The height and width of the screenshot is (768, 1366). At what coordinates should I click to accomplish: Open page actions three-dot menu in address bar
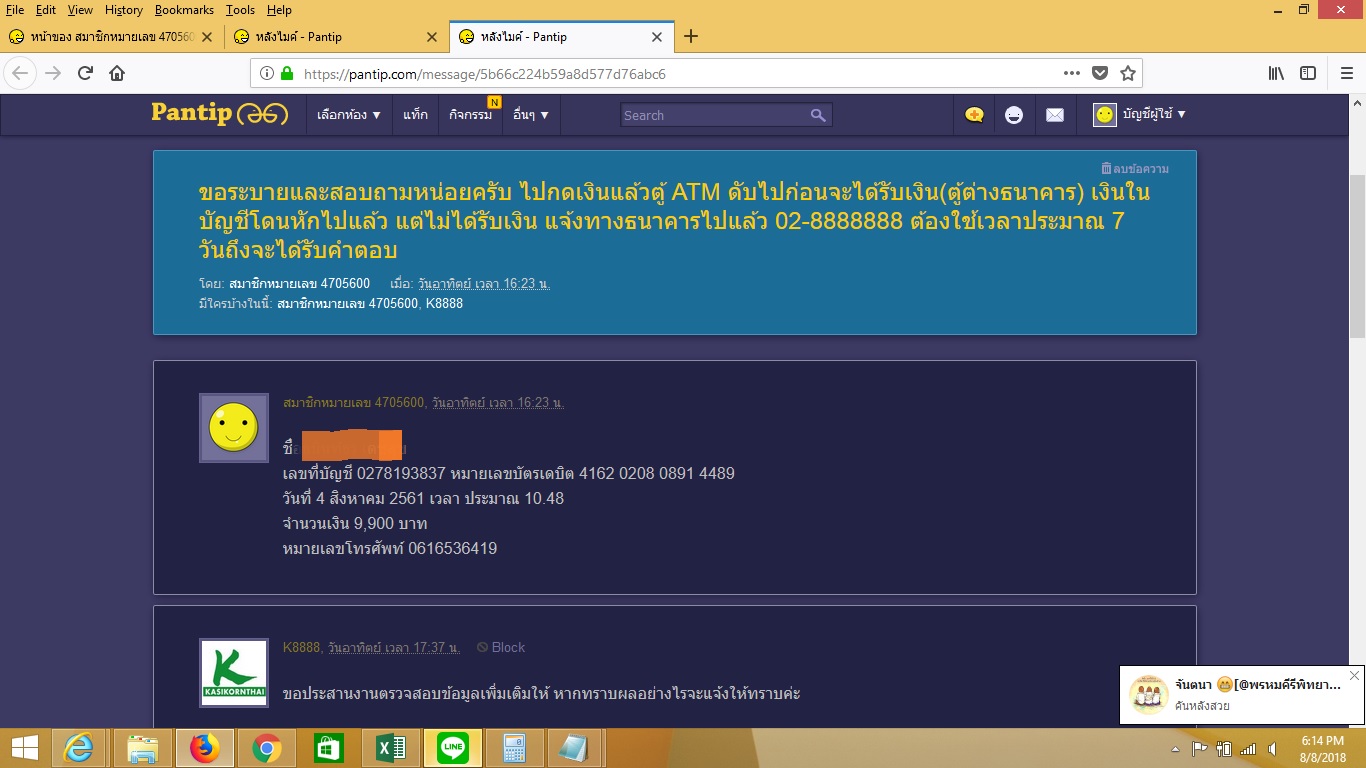coord(1072,73)
